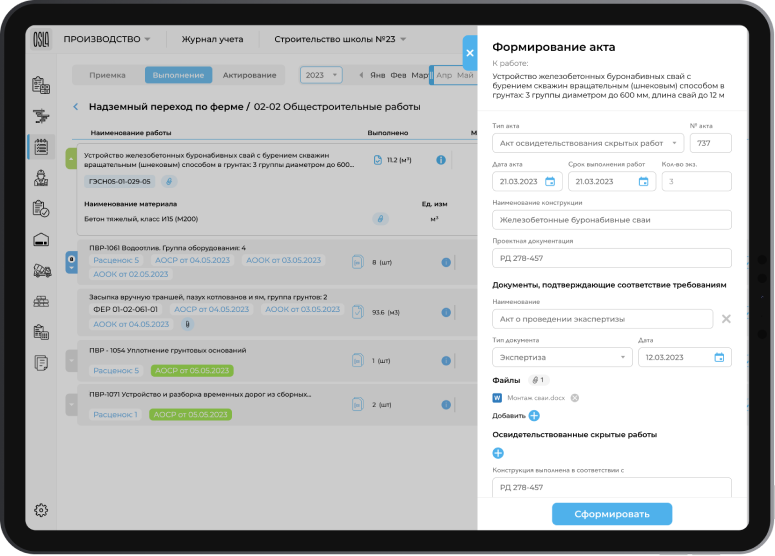
Task: Collapse the green expanded work row
Action: (x=70, y=158)
